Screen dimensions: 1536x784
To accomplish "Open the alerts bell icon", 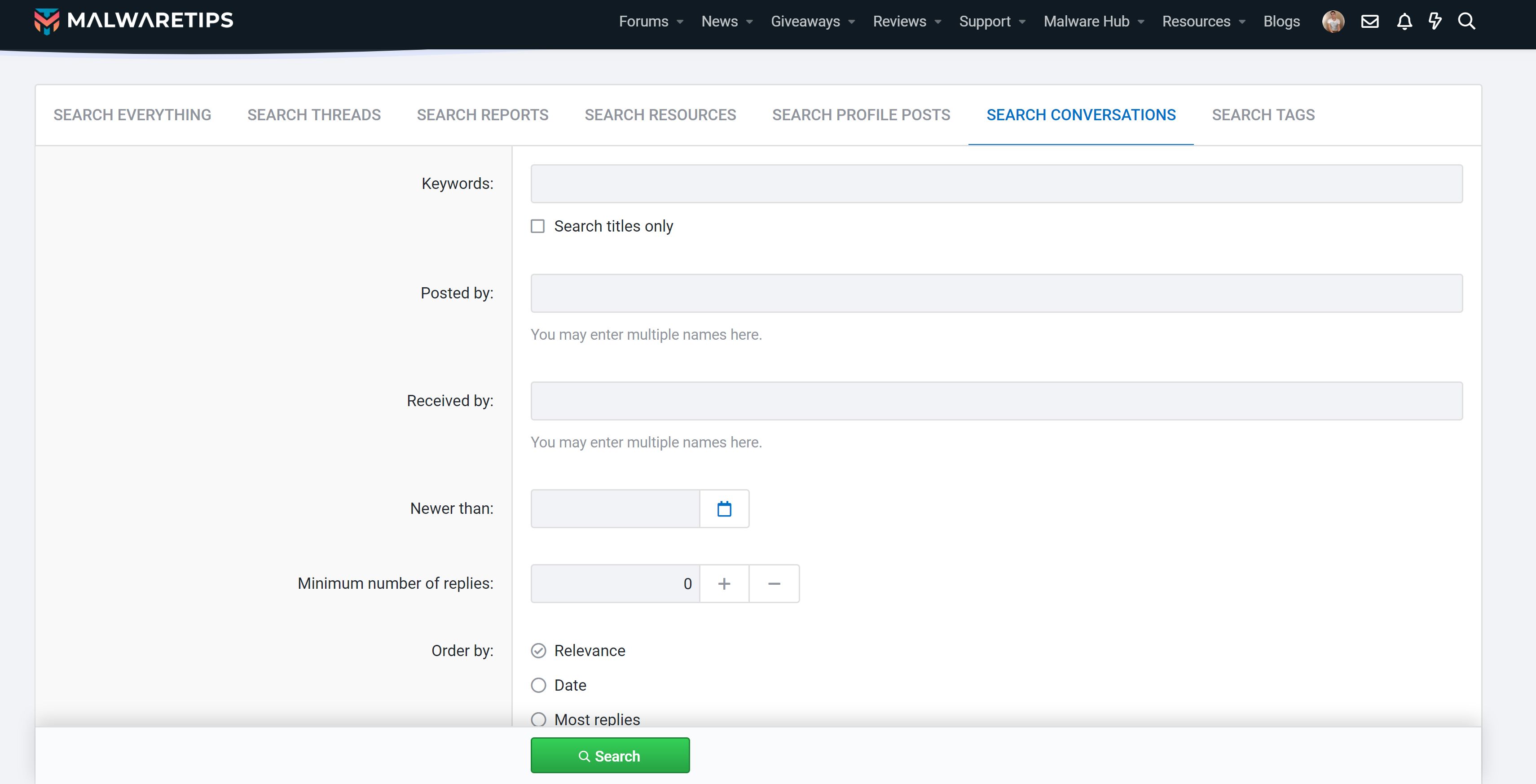I will 1404,22.
